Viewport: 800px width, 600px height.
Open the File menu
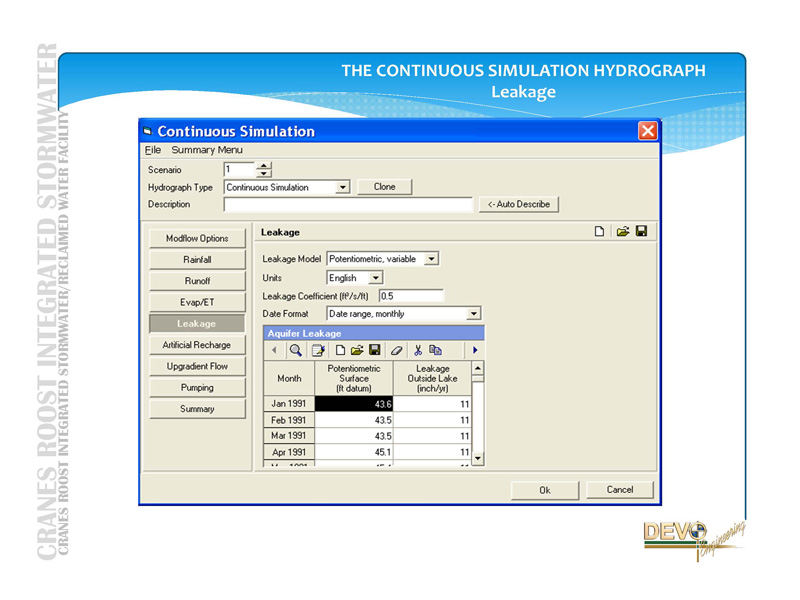pyautogui.click(x=153, y=150)
